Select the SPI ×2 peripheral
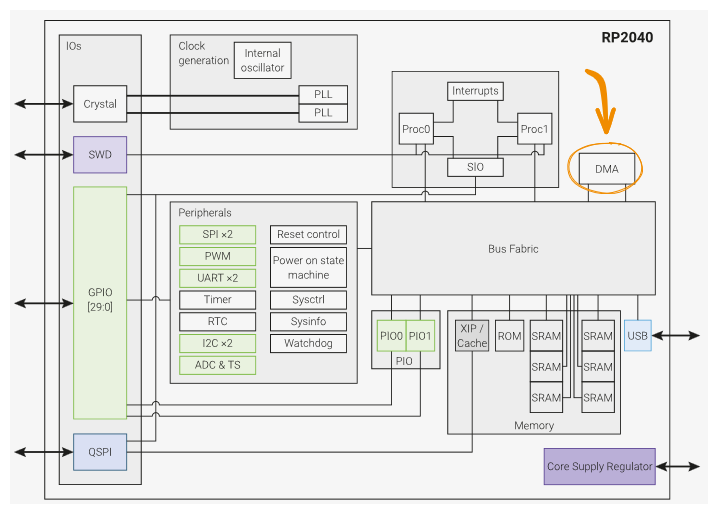Screen dimensions: 718x514 (218, 235)
